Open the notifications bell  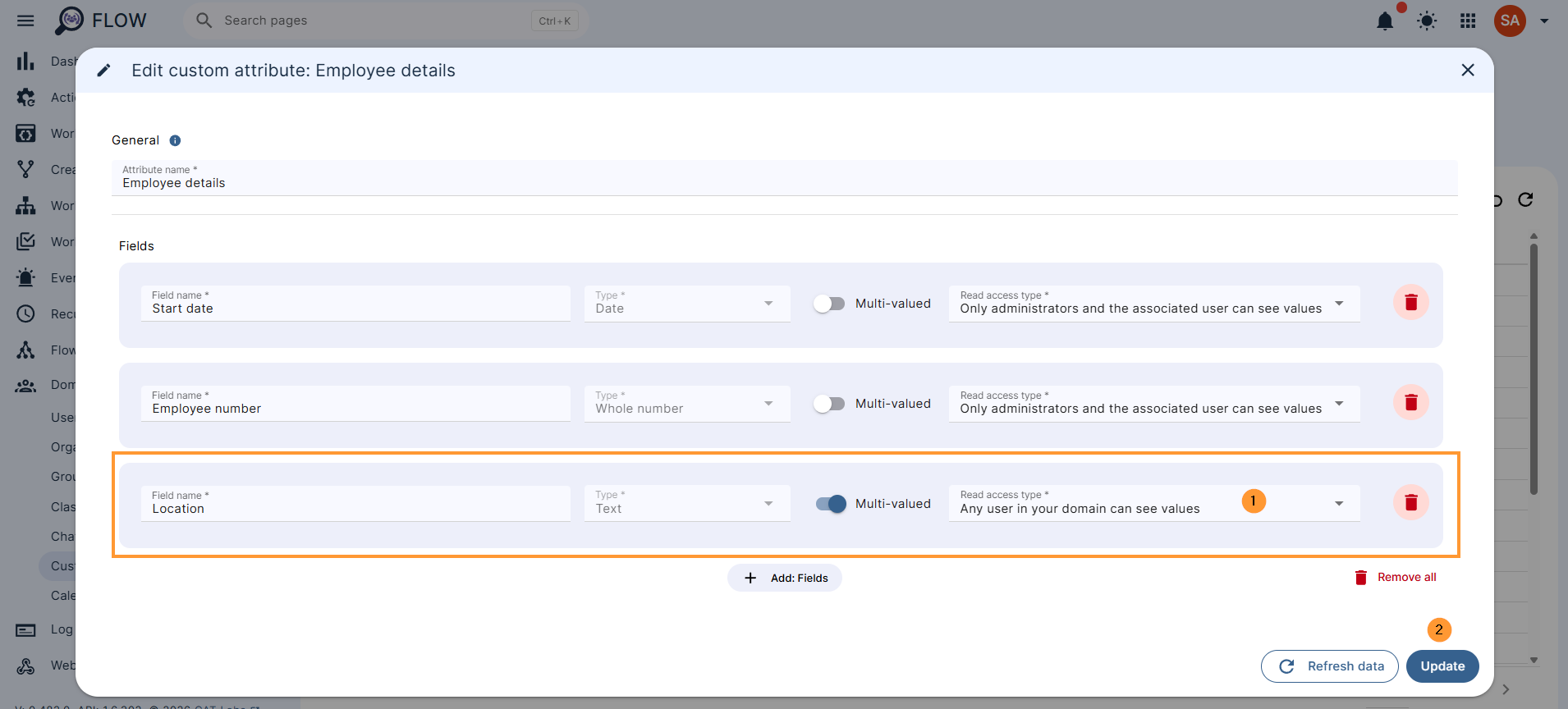click(x=1385, y=21)
